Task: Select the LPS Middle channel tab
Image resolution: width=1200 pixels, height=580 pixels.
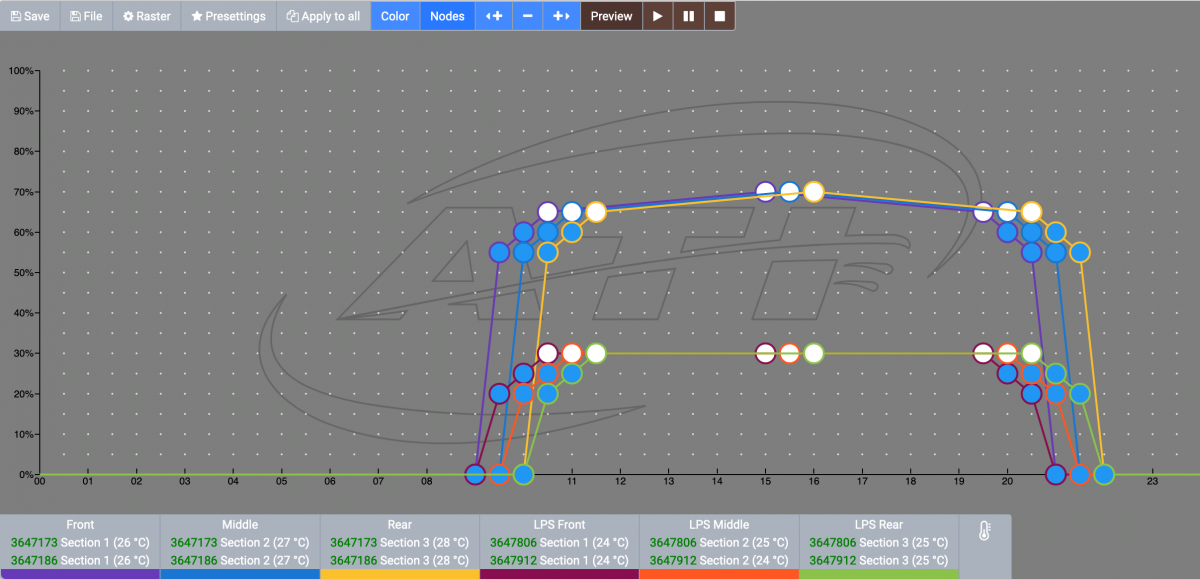Action: 719,524
